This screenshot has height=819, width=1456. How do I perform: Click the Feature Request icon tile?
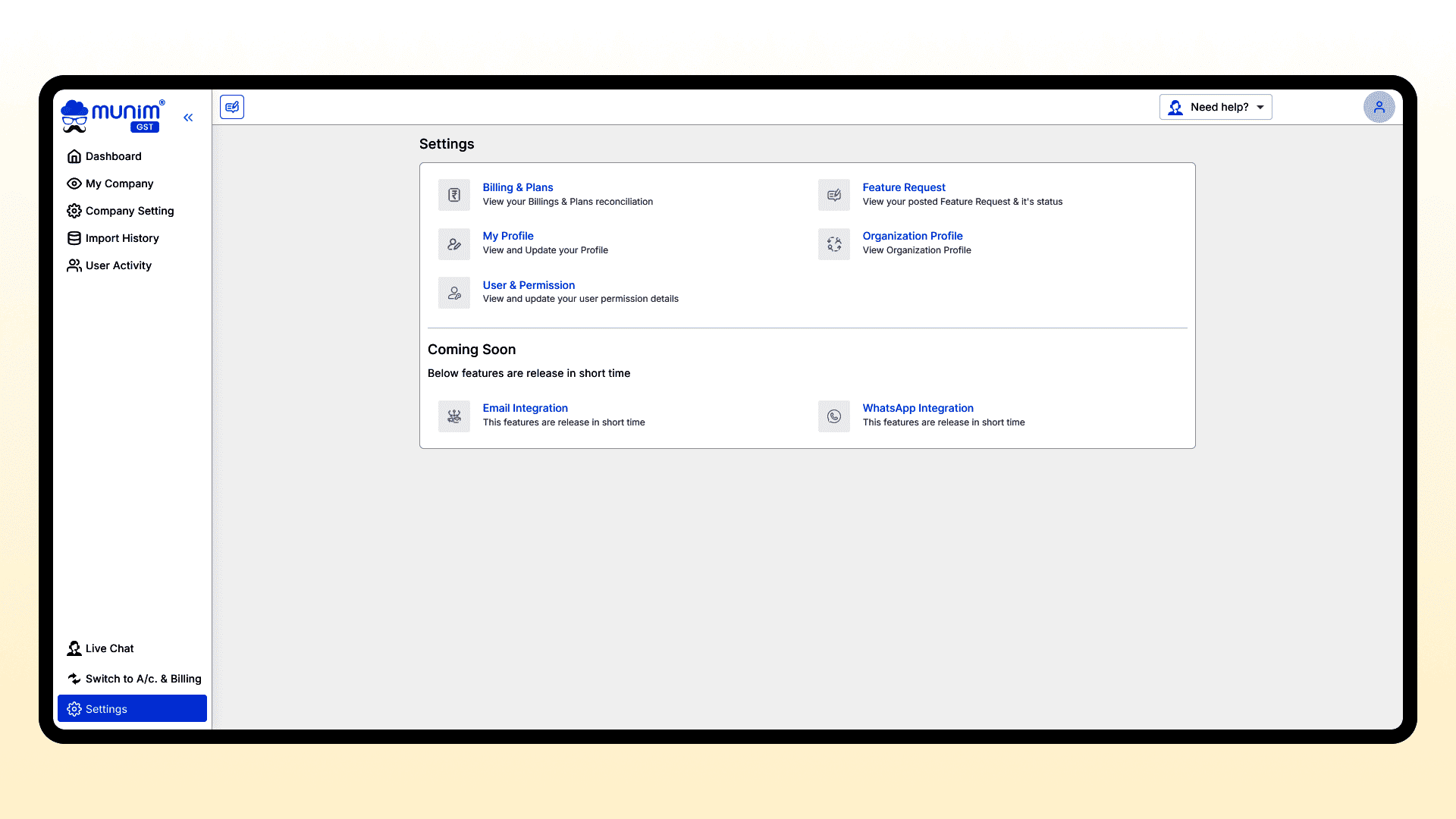tap(833, 195)
